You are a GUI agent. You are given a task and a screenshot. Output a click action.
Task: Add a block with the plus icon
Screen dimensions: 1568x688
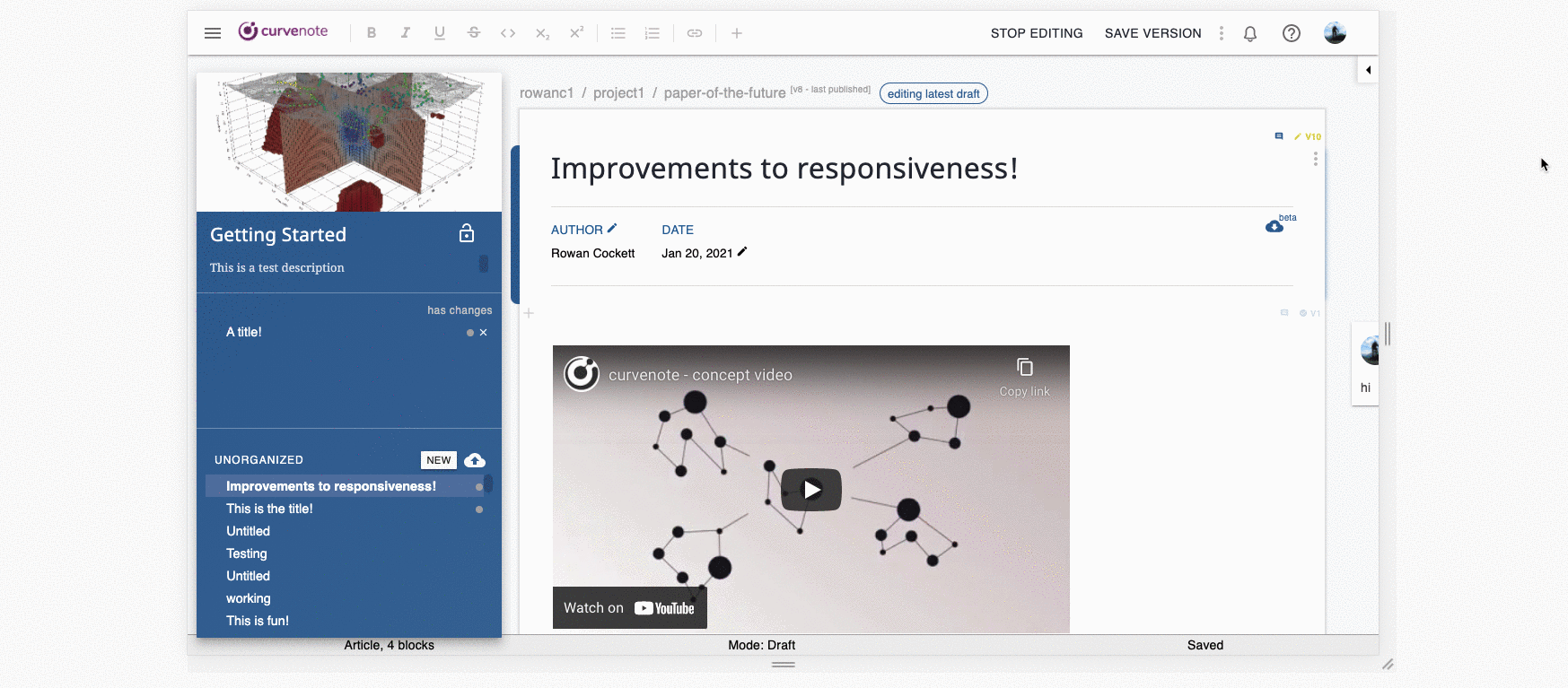(x=529, y=313)
